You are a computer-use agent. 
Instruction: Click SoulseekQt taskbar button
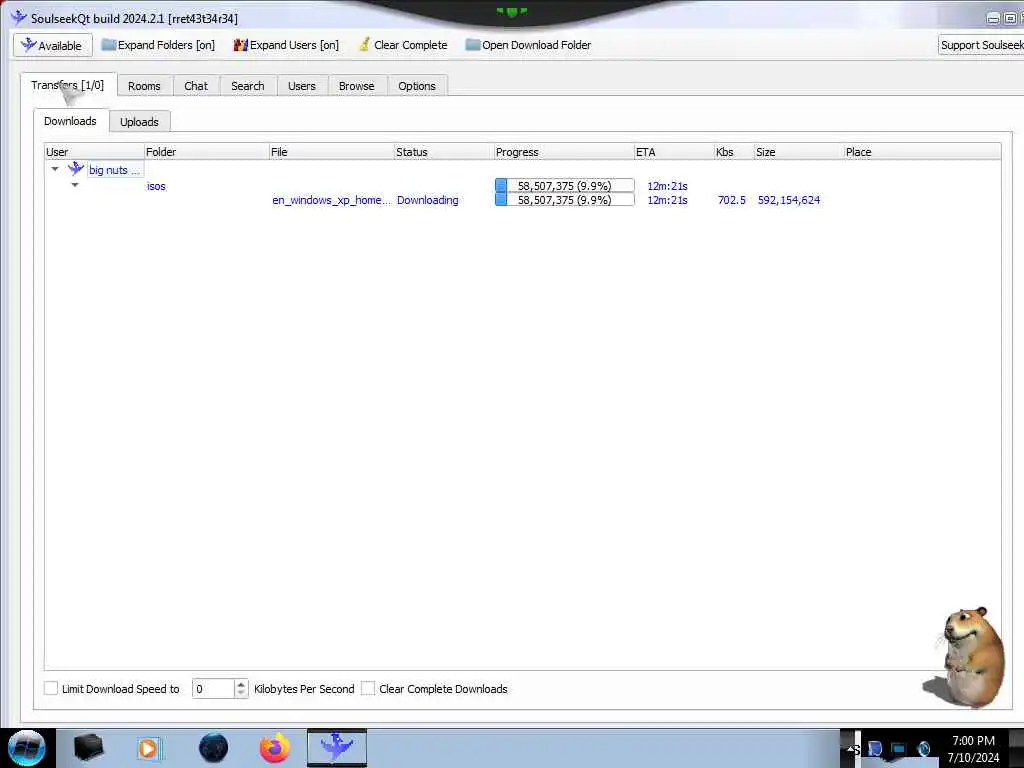pos(337,748)
